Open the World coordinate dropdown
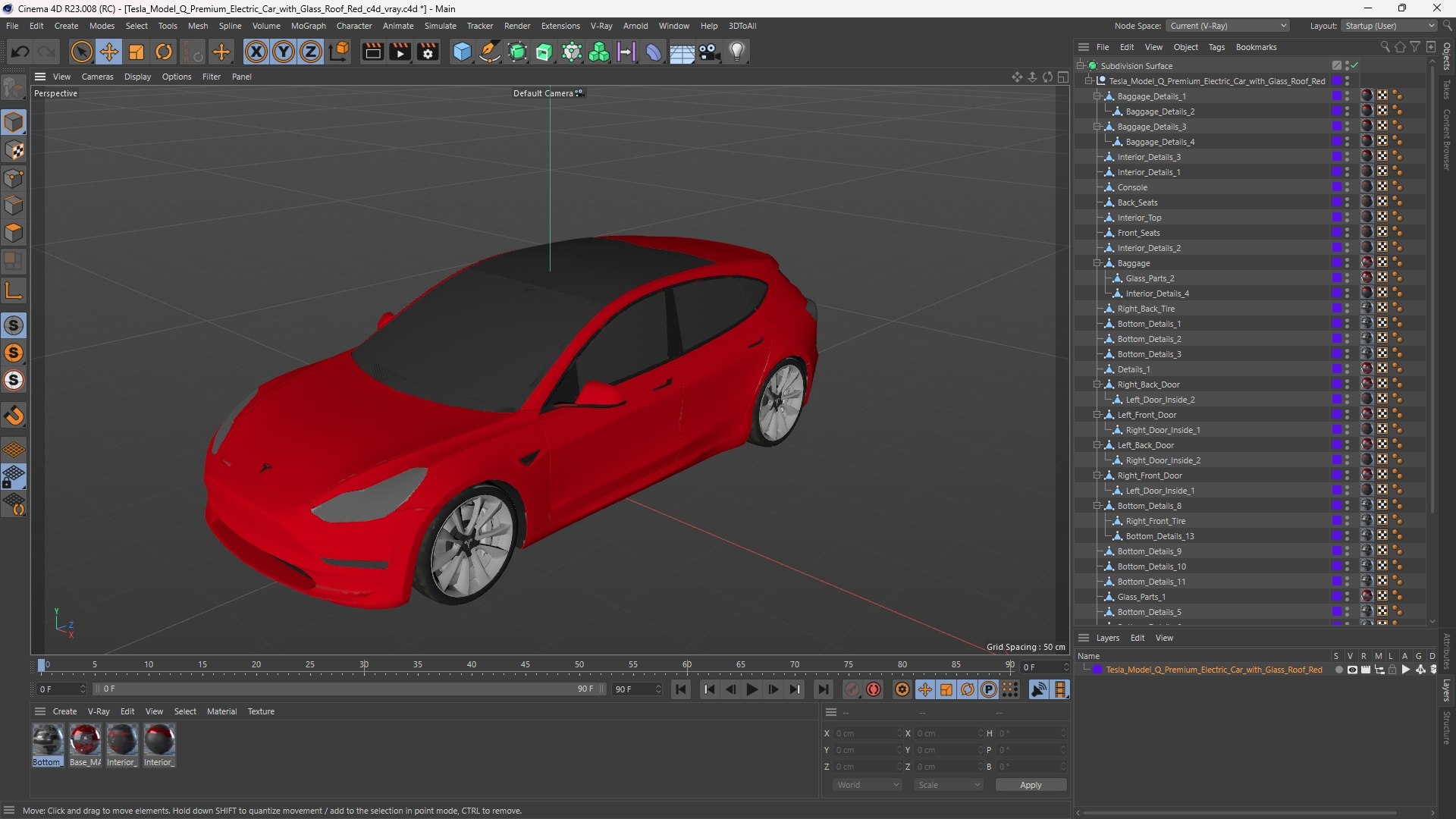This screenshot has height=819, width=1456. point(867,785)
